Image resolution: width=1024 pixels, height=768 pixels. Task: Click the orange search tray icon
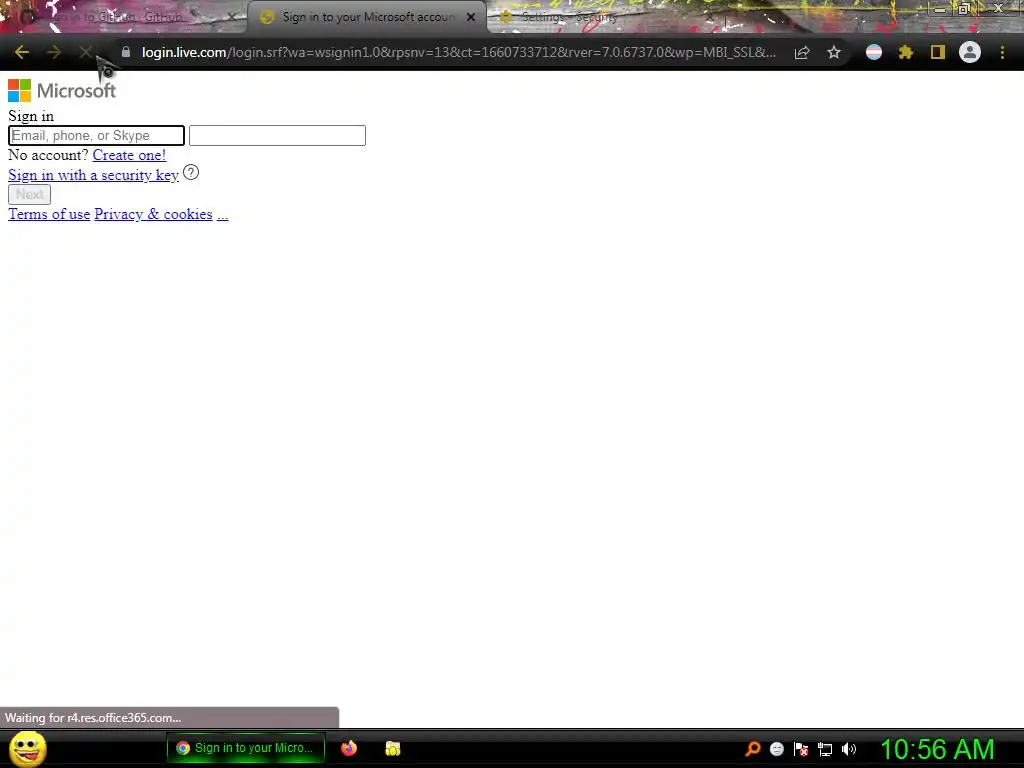[x=752, y=749]
